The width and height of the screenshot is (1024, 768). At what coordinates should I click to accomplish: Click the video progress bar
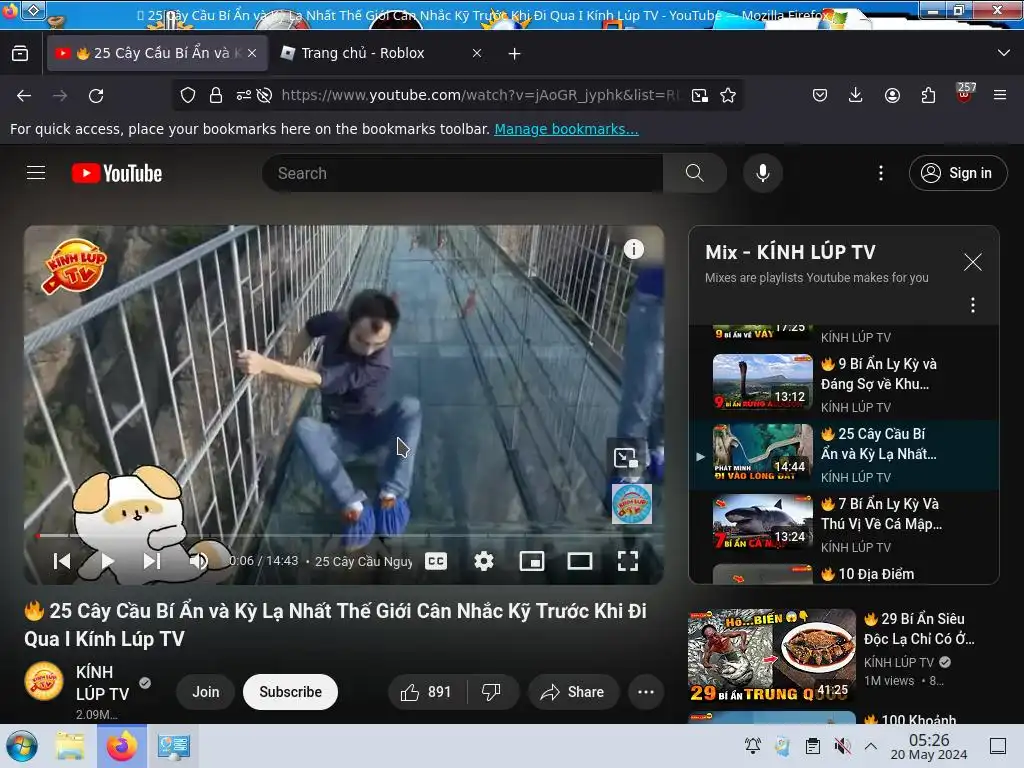point(344,536)
